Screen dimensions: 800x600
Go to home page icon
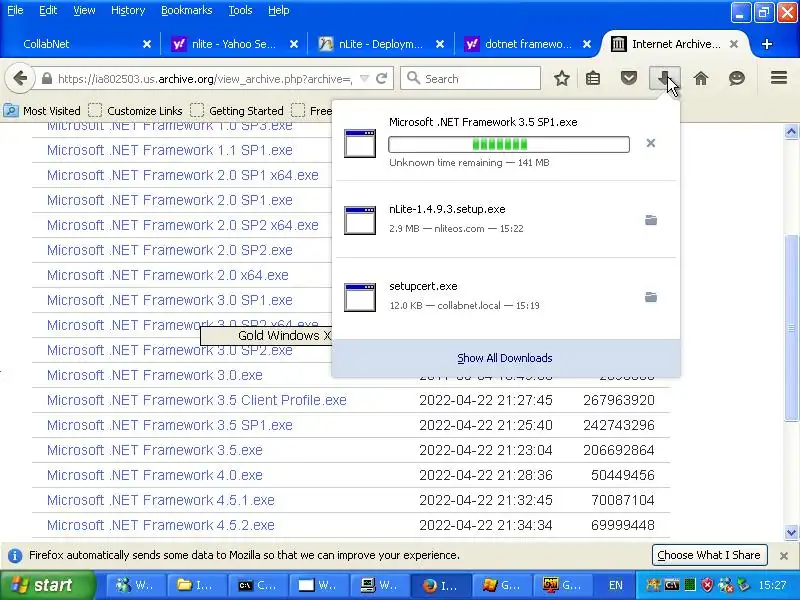[x=701, y=79]
